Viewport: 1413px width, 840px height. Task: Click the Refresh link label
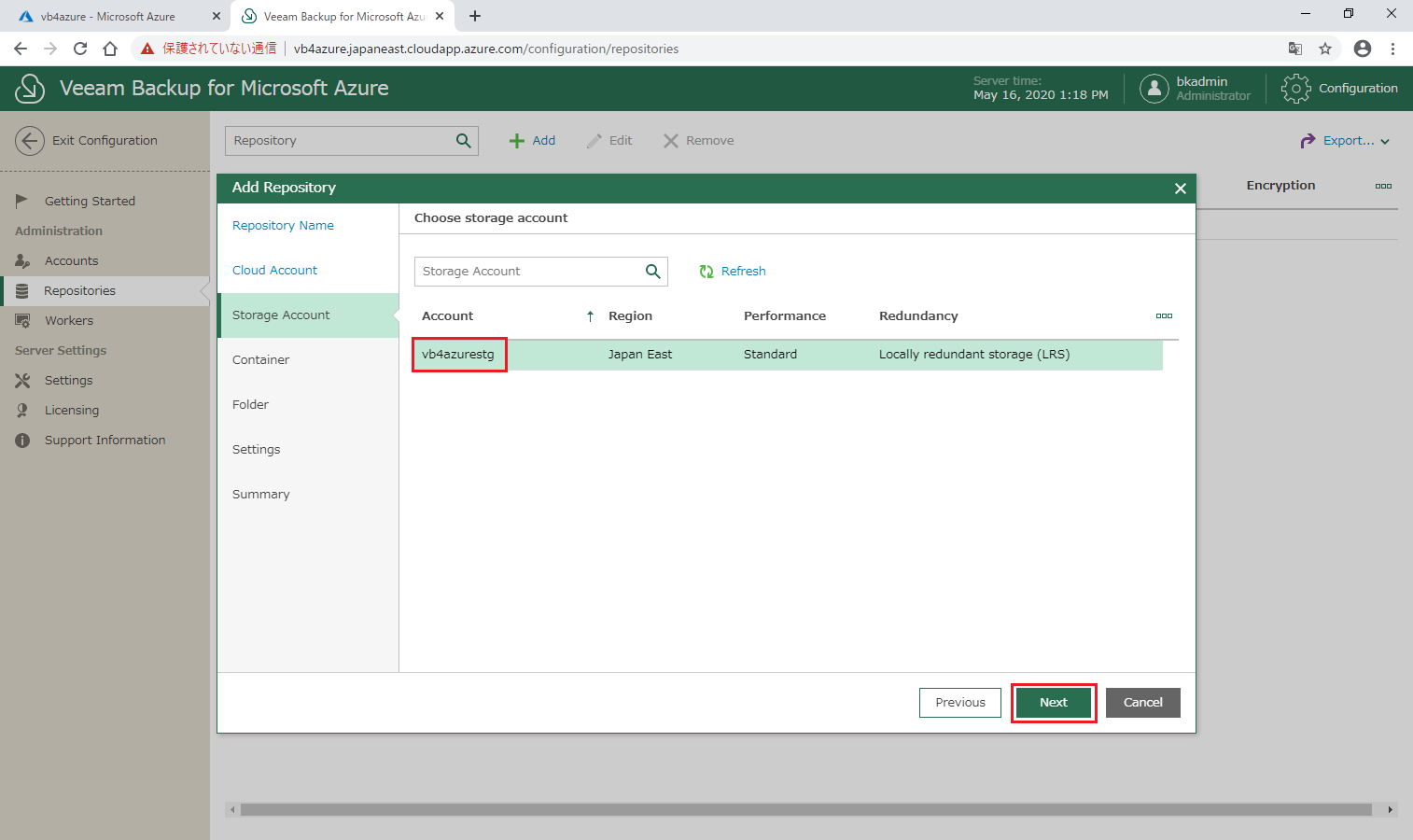[744, 272]
